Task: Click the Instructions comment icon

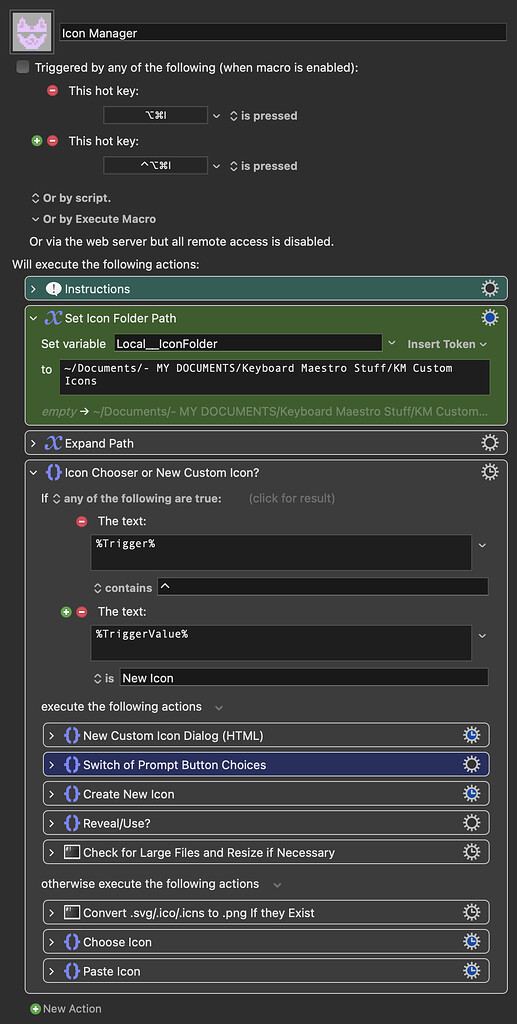Action: 54,289
